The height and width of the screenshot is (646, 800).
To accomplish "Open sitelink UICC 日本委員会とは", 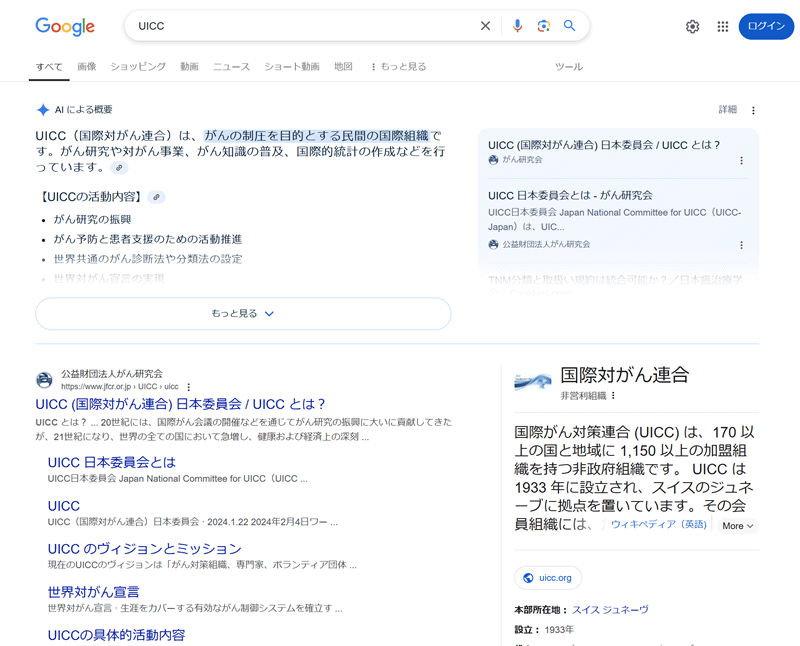I will pyautogui.click(x=112, y=462).
